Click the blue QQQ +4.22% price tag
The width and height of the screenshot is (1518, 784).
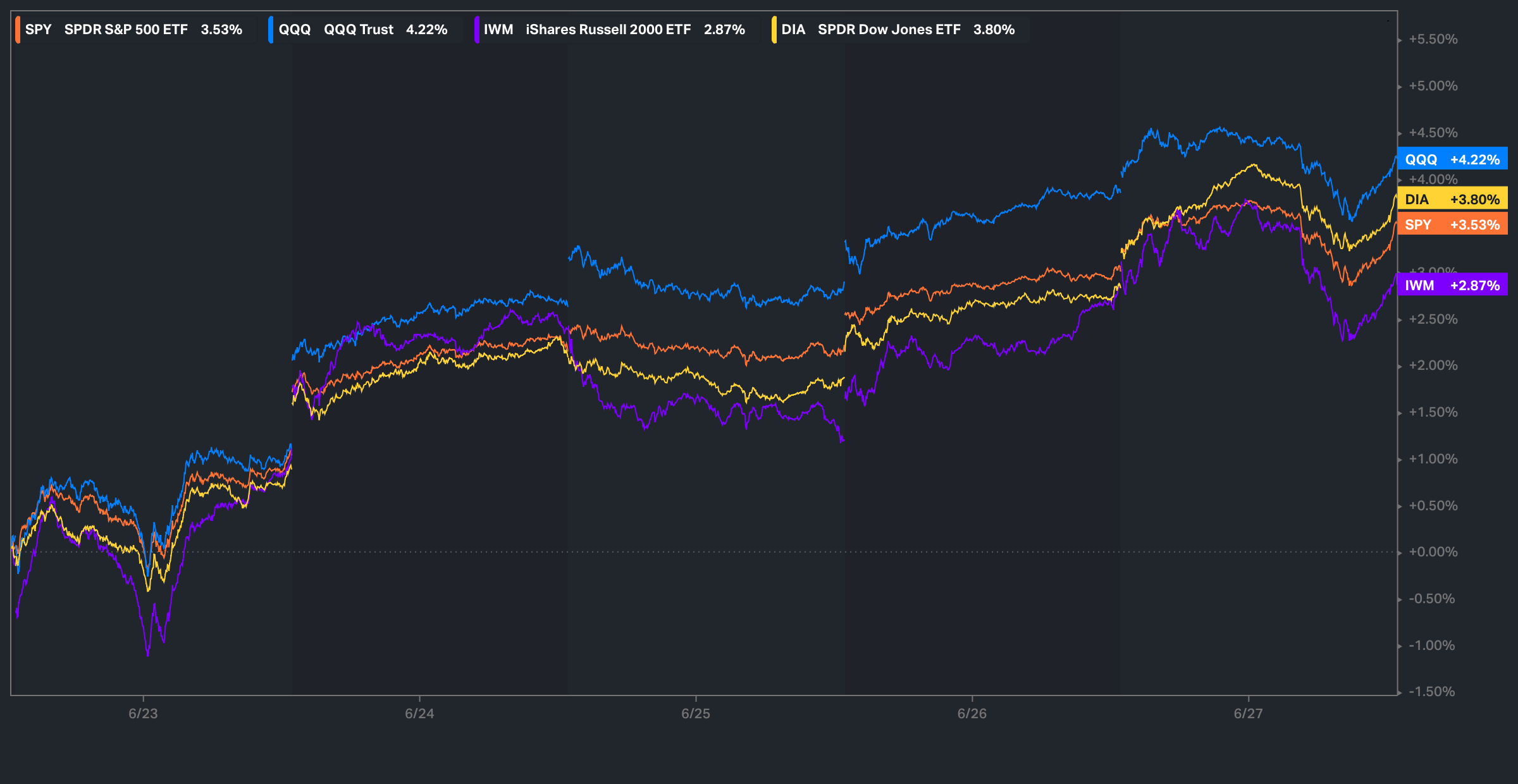(x=1452, y=159)
